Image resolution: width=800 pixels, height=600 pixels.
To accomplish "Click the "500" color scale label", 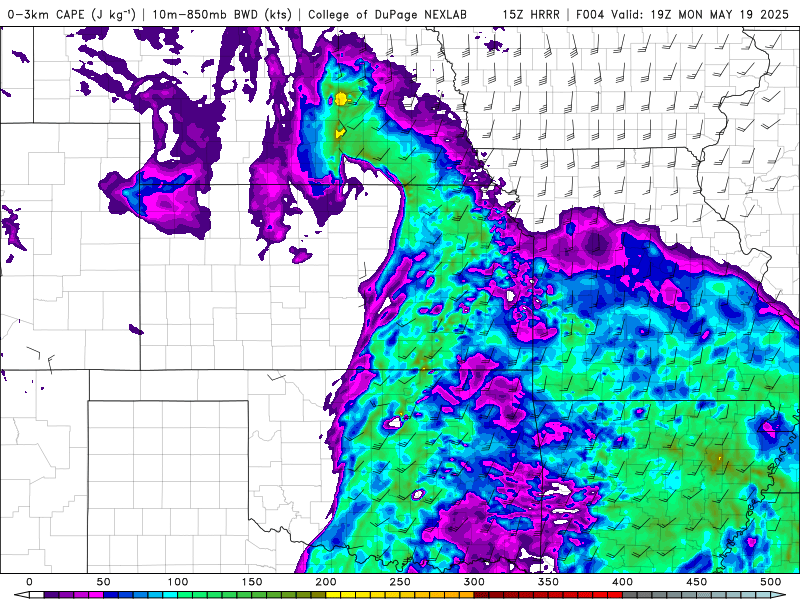I will (770, 582).
